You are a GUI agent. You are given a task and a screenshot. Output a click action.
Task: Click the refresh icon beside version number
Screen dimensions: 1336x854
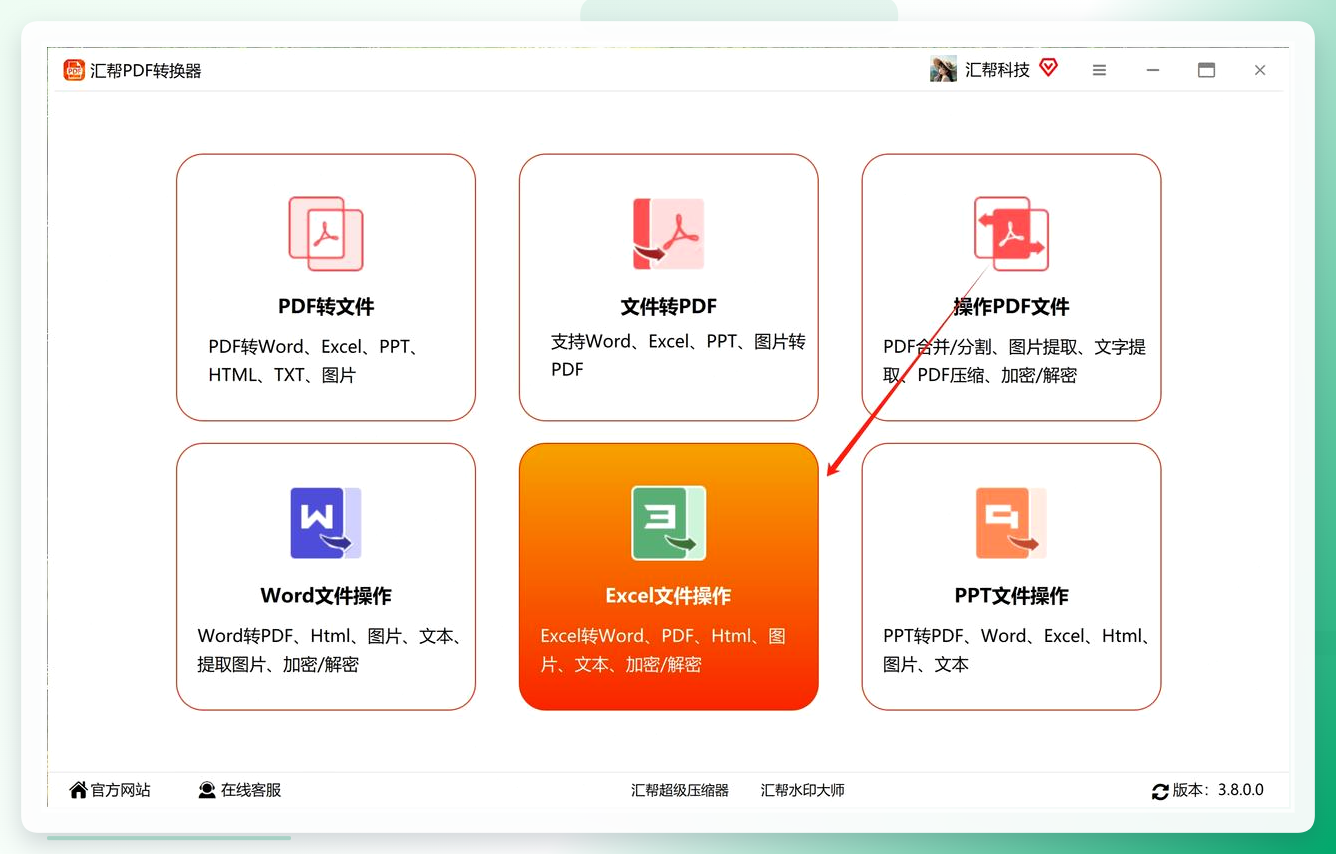coord(1160,791)
